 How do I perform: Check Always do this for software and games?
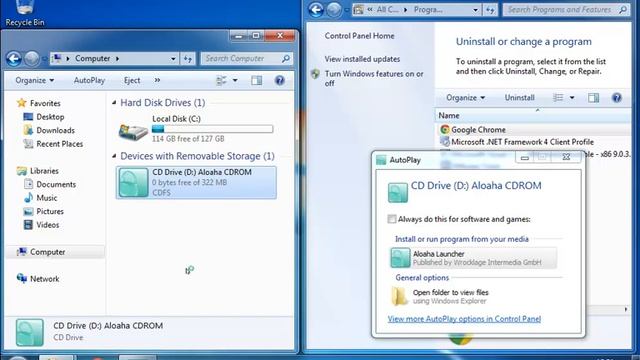click(x=392, y=219)
